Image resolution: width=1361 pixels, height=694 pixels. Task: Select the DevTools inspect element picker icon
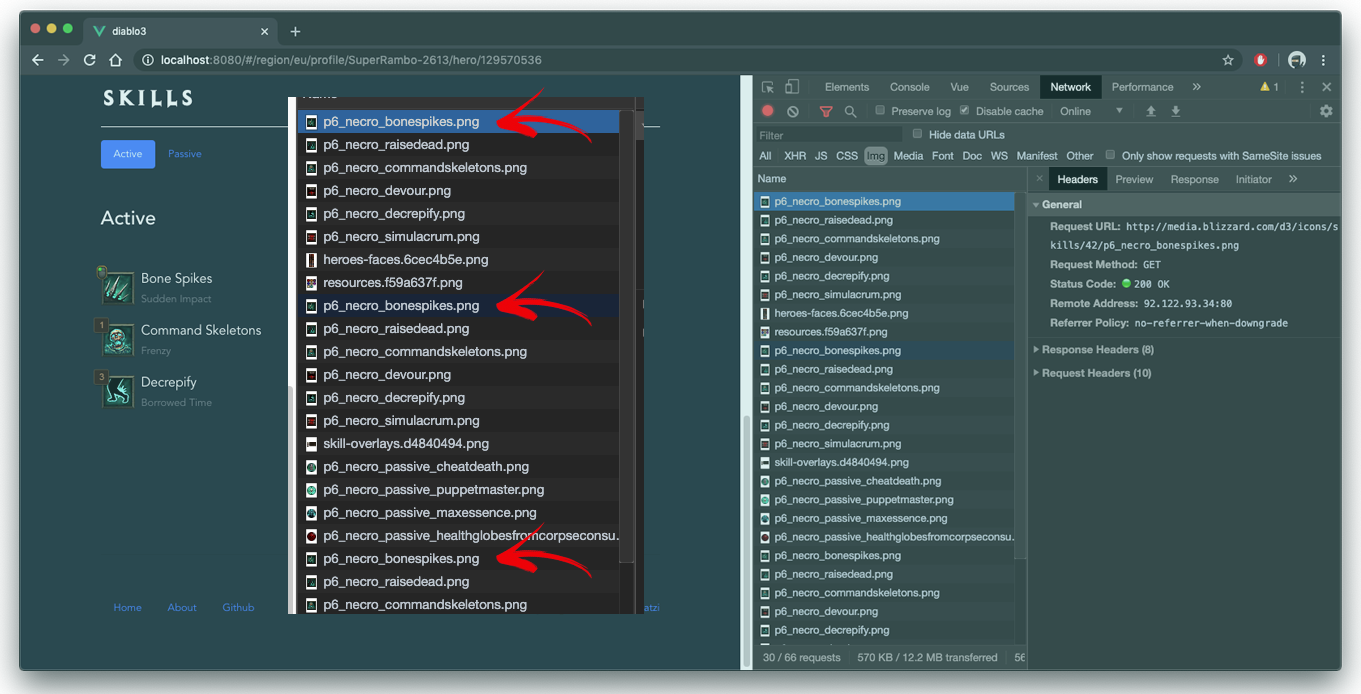768,87
